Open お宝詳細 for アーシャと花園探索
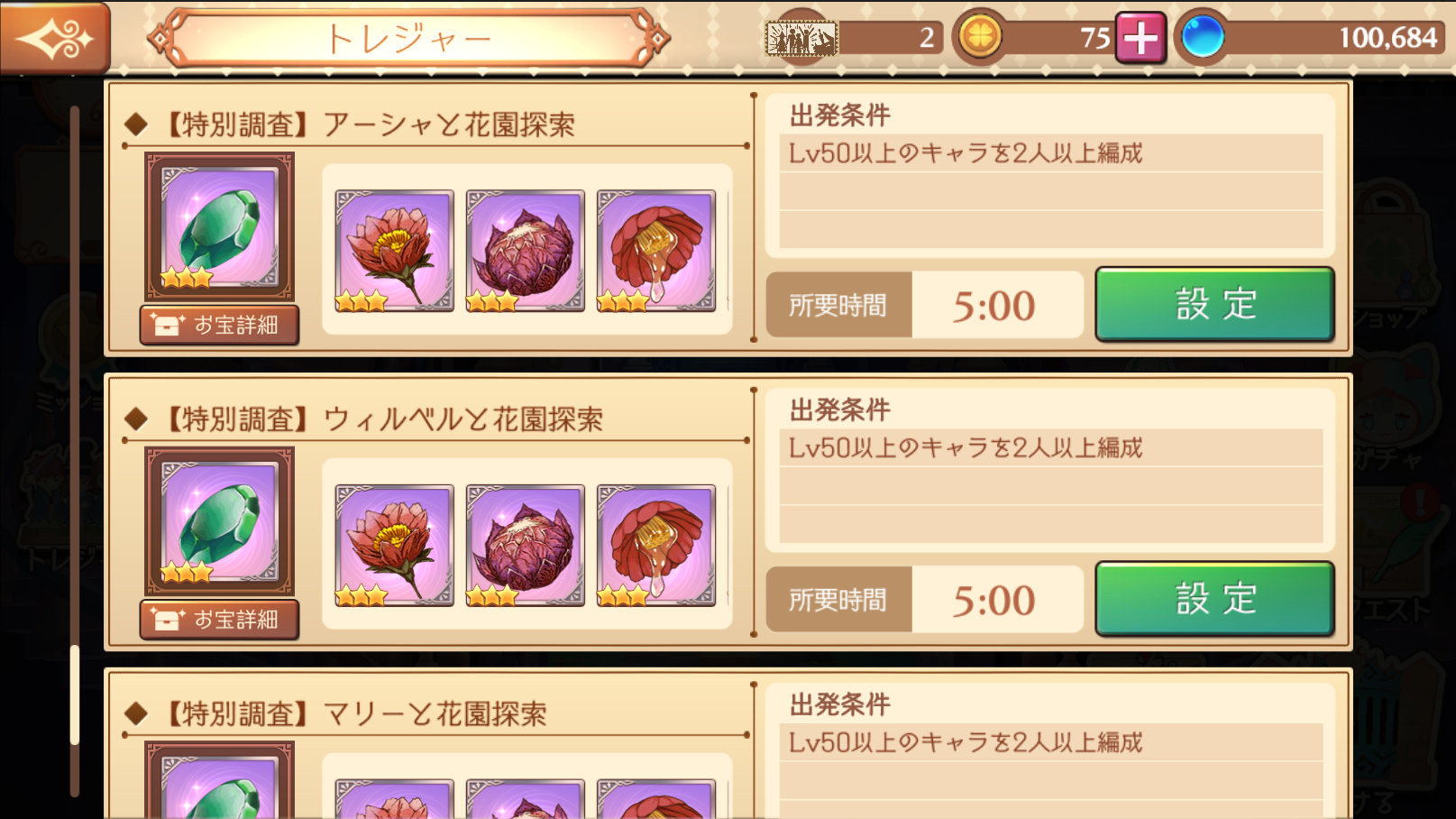Screen dimensions: 1456x819 219,325
